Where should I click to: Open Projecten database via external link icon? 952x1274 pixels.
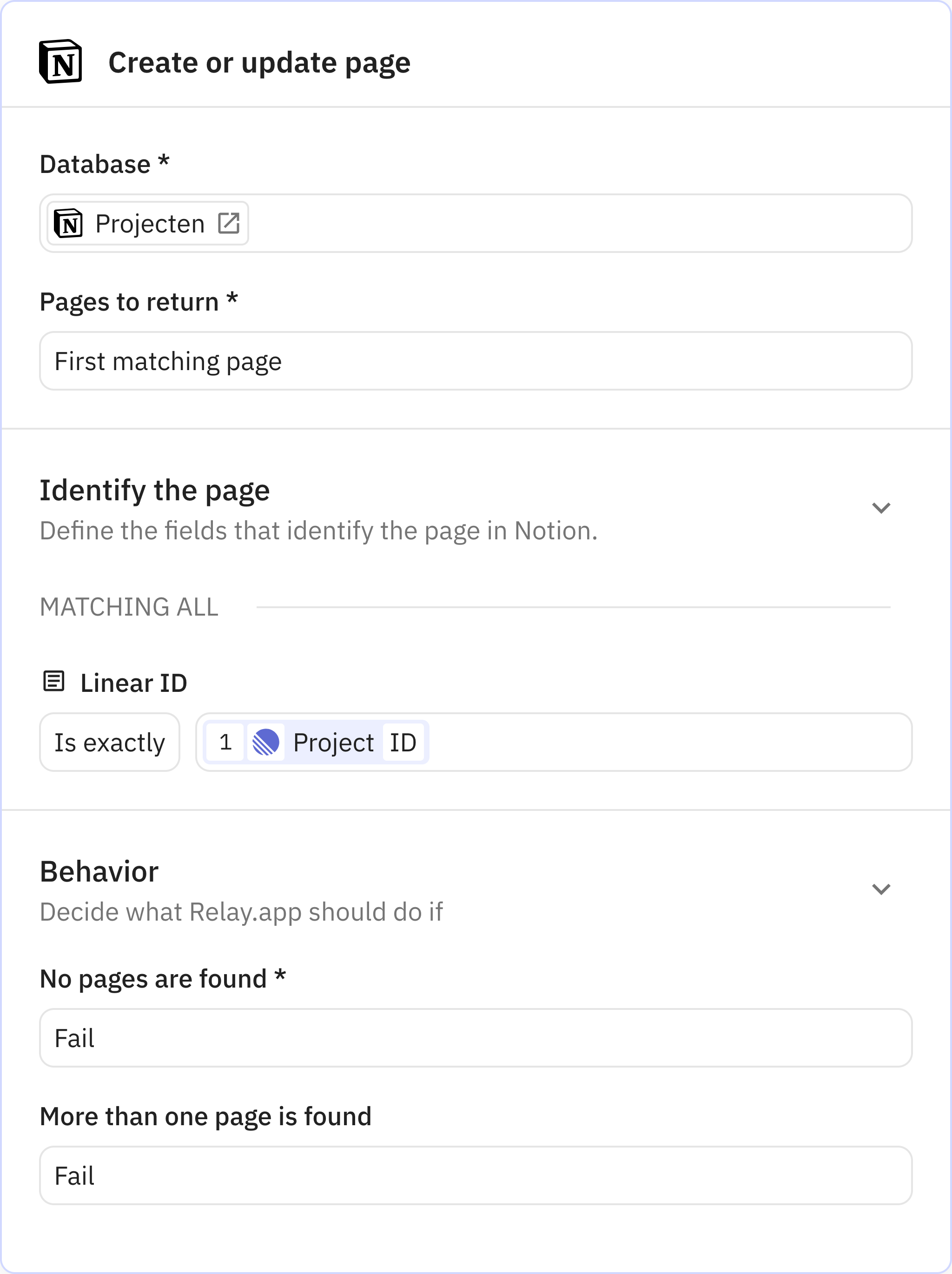[229, 223]
